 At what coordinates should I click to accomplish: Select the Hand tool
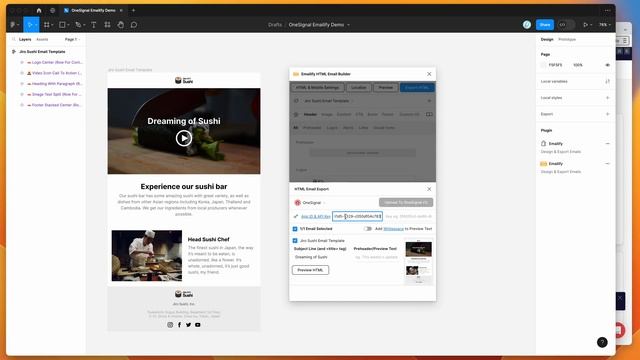point(120,25)
